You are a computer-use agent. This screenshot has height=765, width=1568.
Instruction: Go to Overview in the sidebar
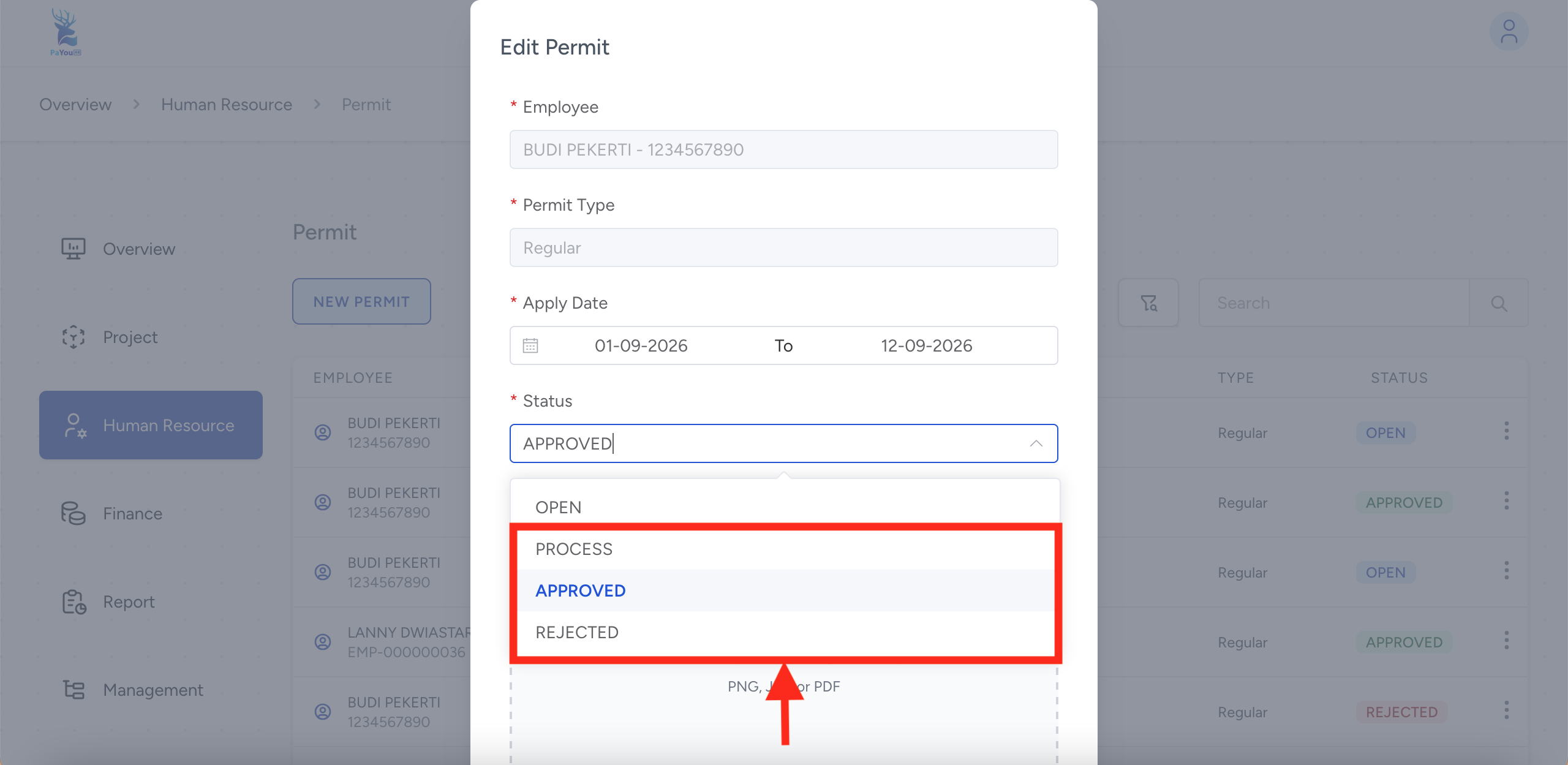click(x=138, y=249)
